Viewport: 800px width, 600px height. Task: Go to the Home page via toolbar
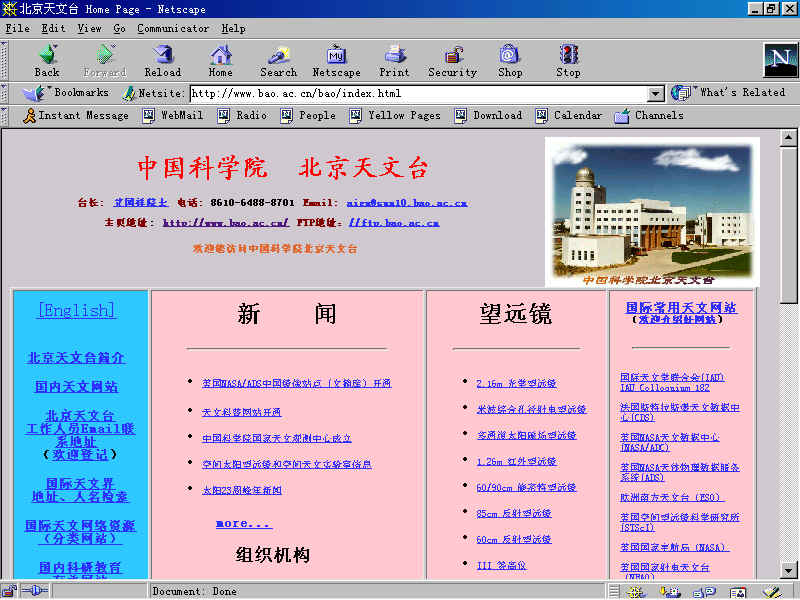pyautogui.click(x=220, y=61)
